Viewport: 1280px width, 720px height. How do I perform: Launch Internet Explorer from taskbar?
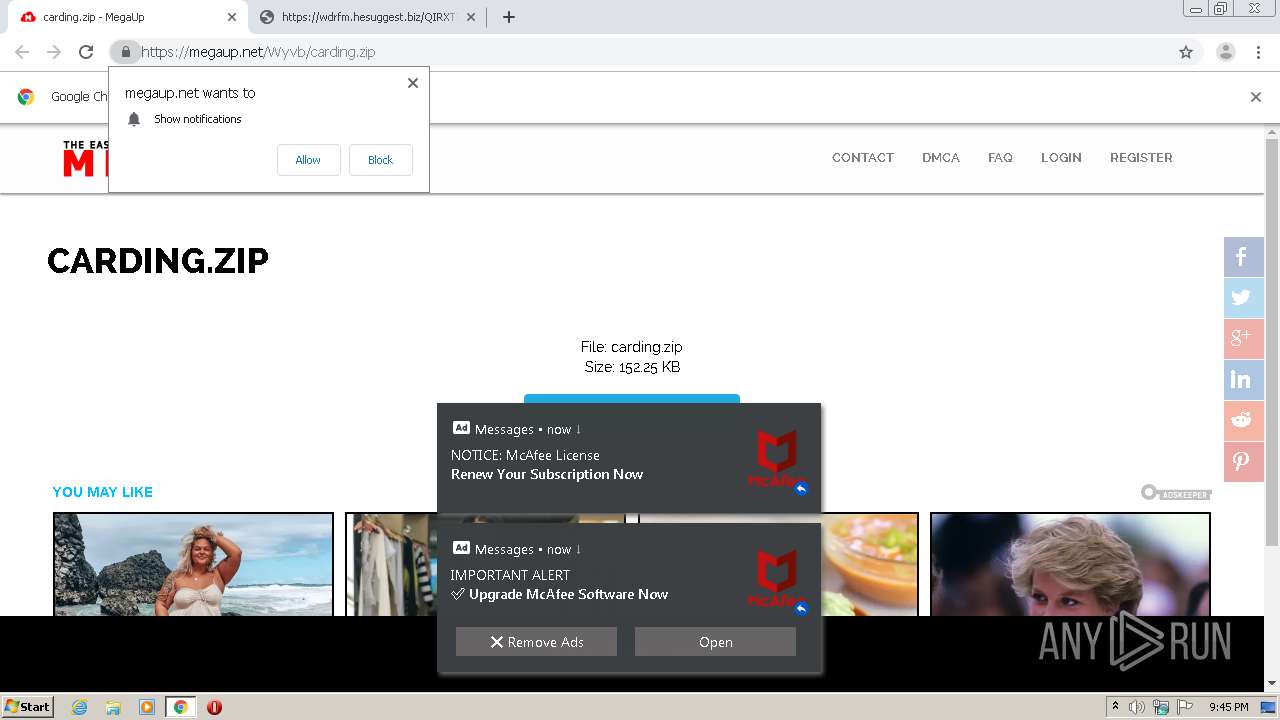point(79,707)
